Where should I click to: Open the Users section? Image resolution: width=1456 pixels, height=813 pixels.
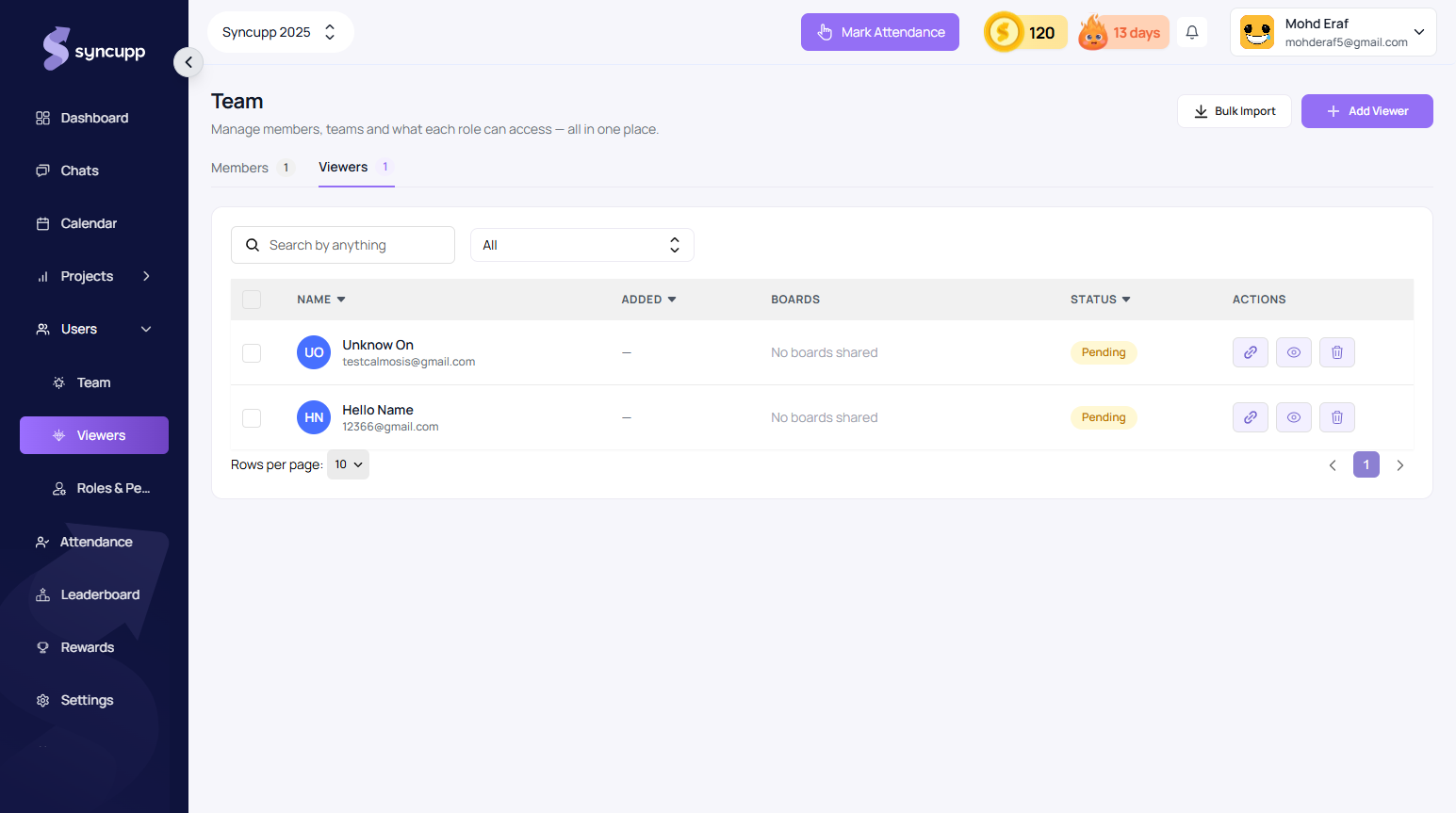tap(79, 329)
